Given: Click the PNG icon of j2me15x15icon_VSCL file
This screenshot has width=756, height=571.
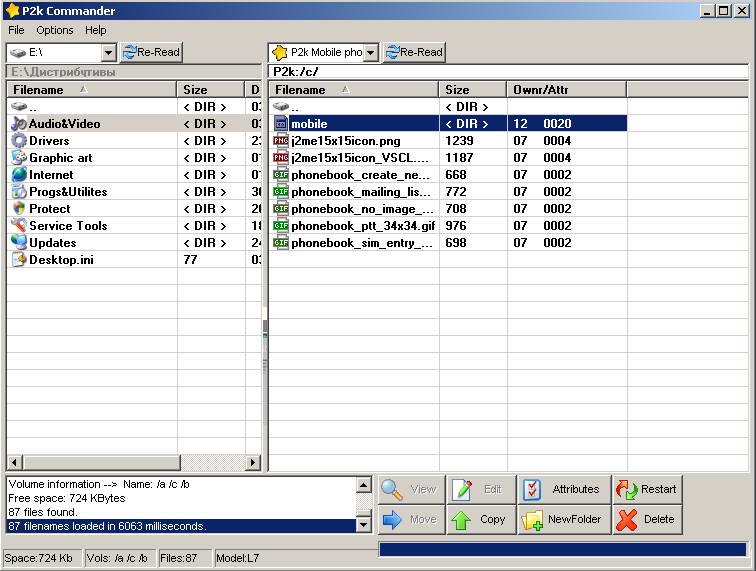Looking at the screenshot, I should click(x=281, y=157).
